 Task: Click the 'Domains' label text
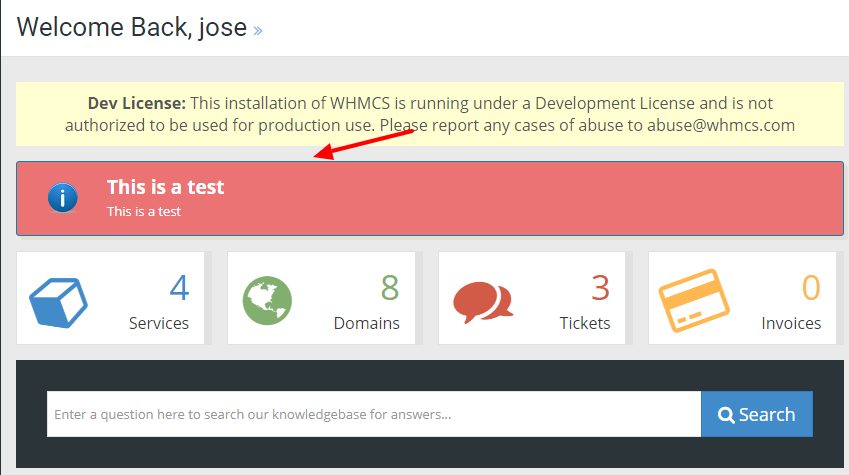(x=367, y=323)
